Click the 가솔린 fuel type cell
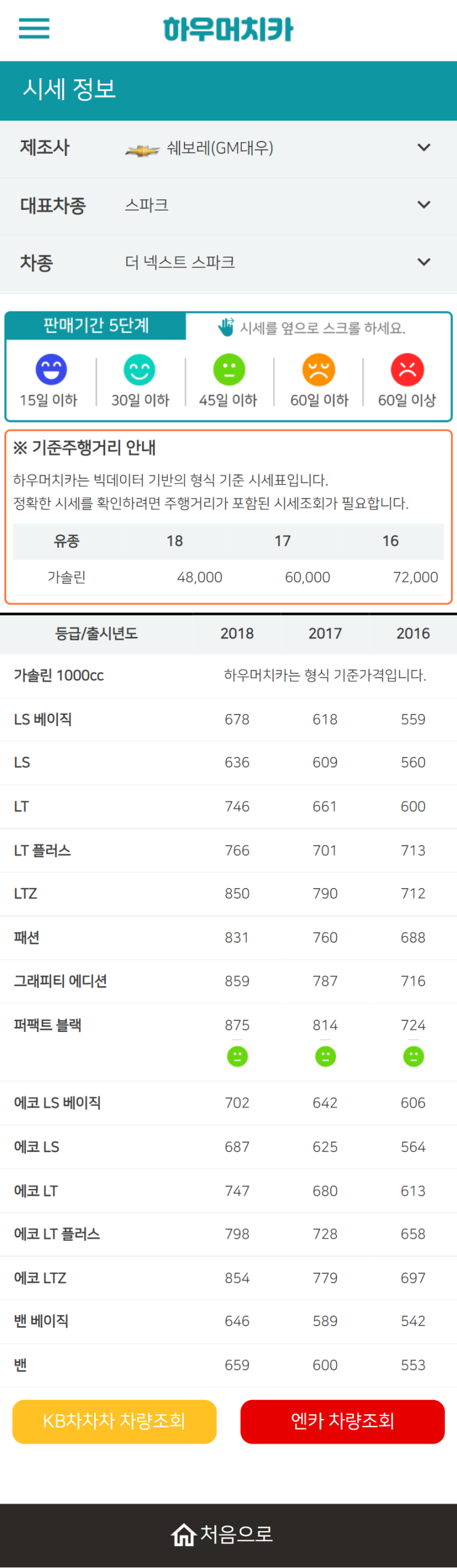The image size is (457, 1568). (x=66, y=577)
